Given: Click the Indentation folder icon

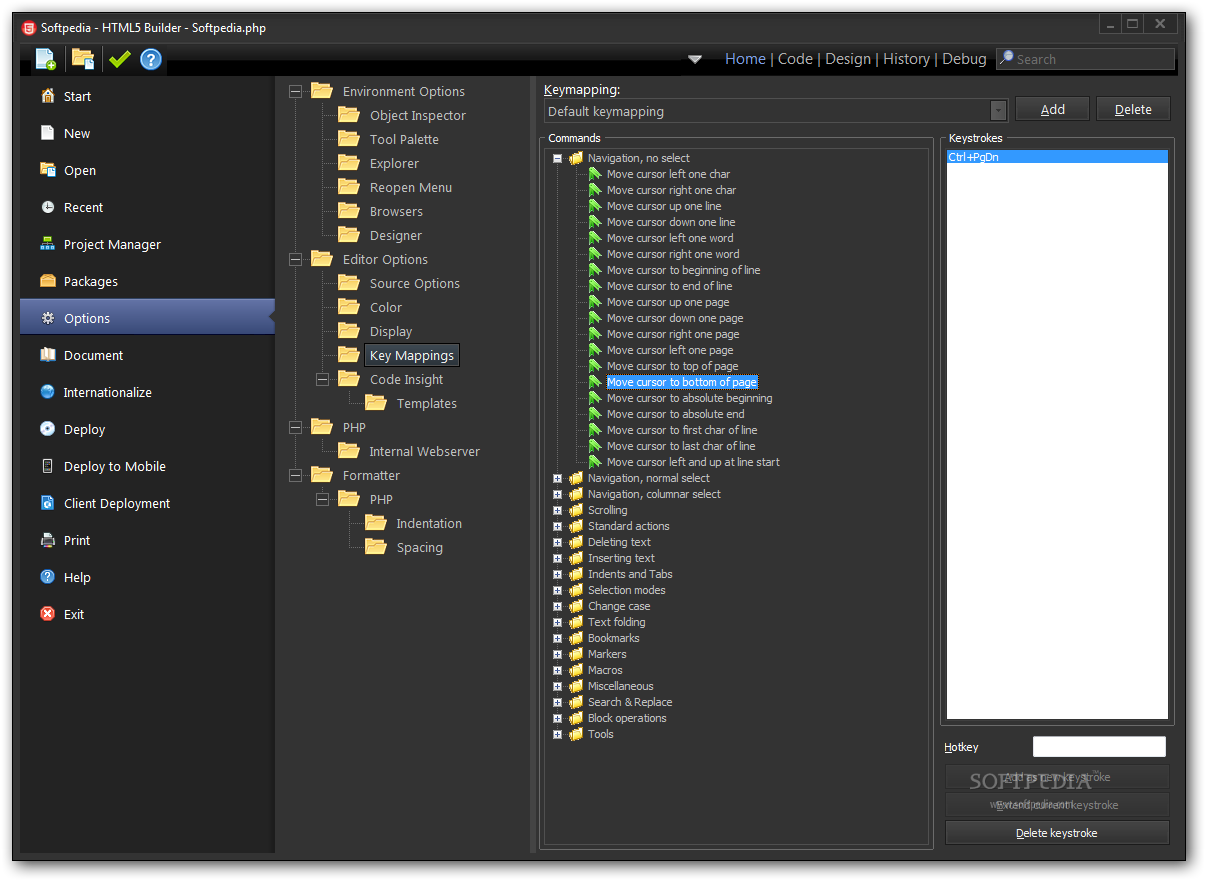Looking at the screenshot, I should click(x=376, y=522).
